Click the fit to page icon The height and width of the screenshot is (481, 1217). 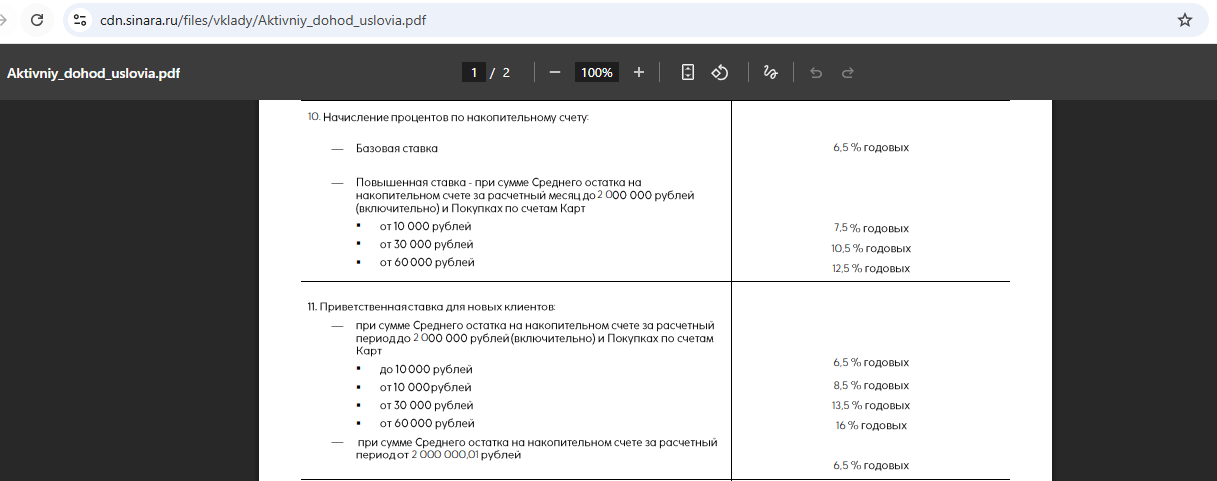point(688,73)
